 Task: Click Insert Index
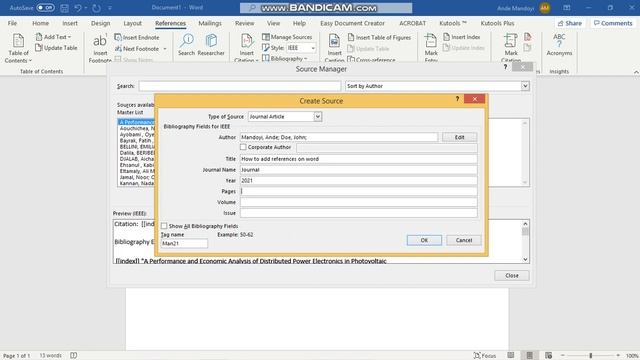[462, 37]
